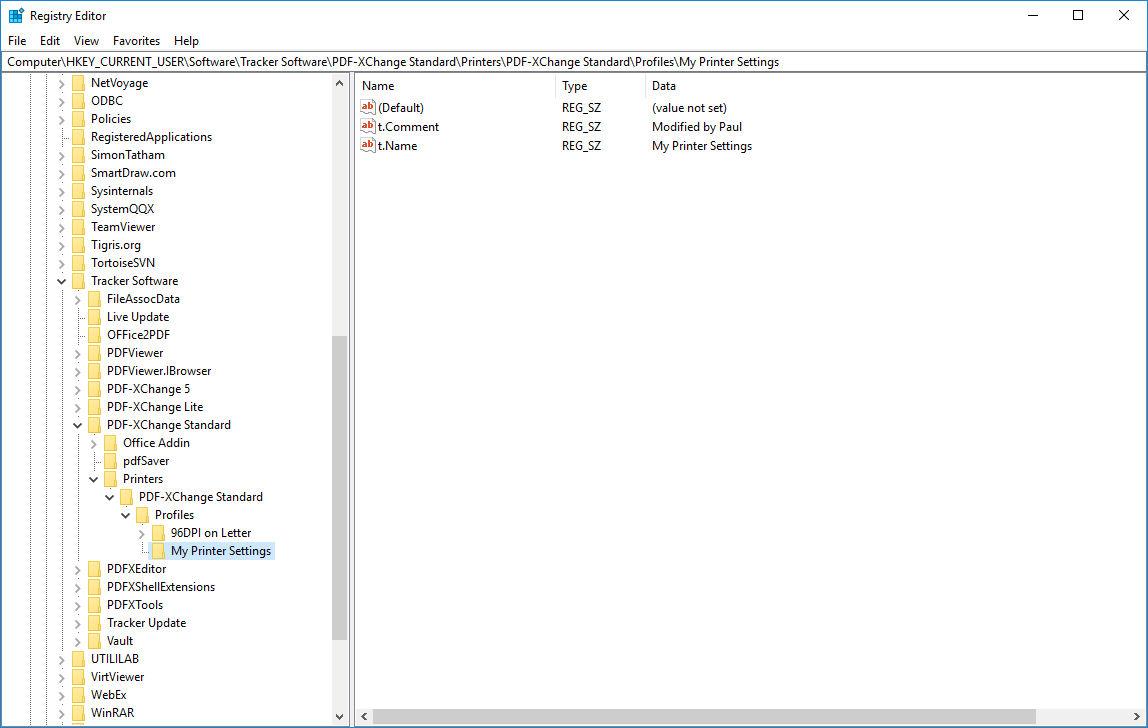Click the folder icon of Vault key
Screen dimensions: 1148x728
coord(94,641)
